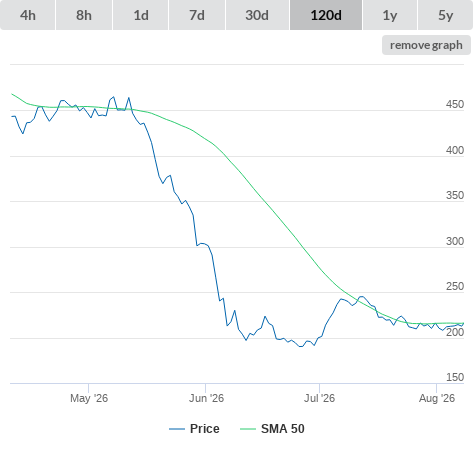Switch chart to 30d view
Viewport: 474px width, 455px height.
pos(257,15)
